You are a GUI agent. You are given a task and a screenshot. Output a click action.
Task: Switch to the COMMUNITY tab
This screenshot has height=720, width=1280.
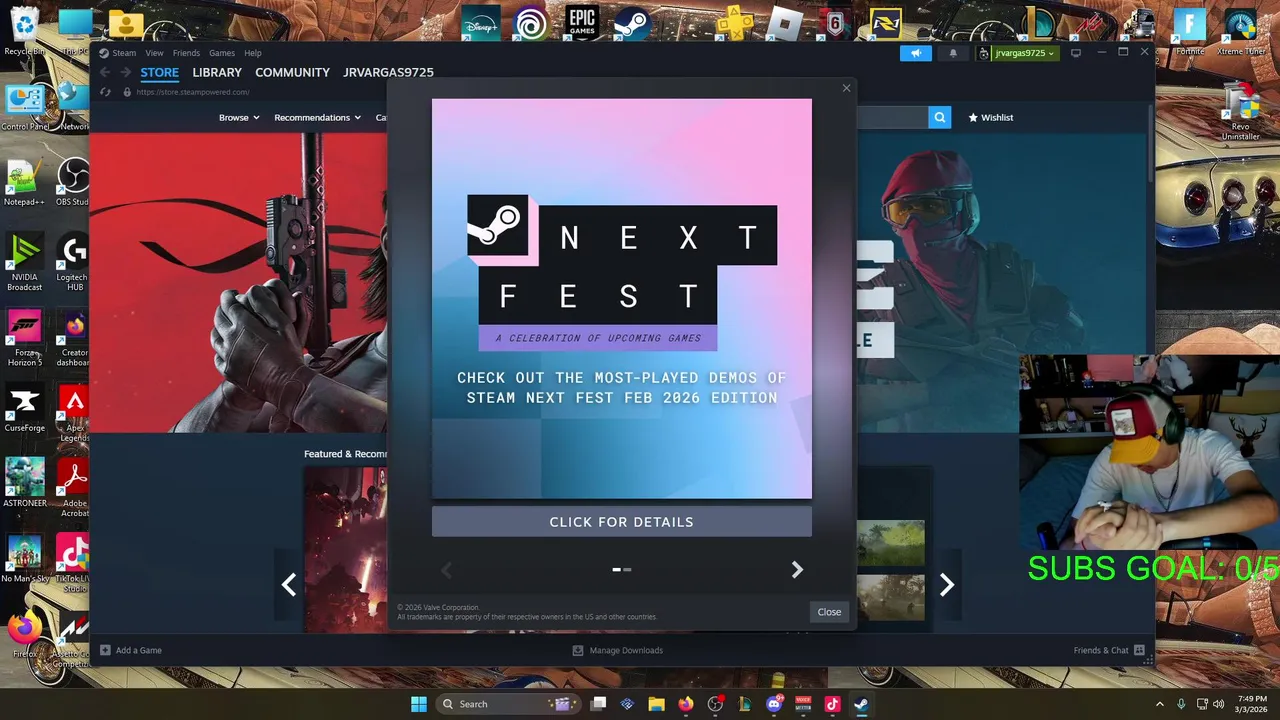pos(292,72)
